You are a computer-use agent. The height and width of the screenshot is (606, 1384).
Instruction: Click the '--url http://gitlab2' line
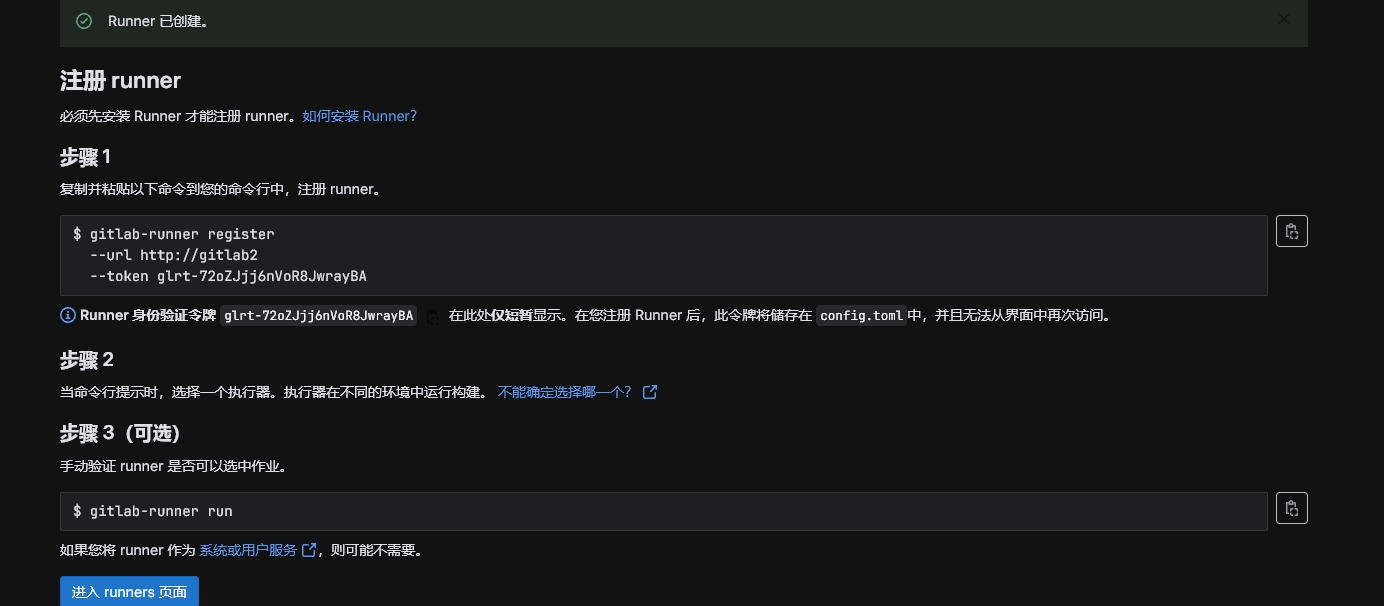(173, 255)
